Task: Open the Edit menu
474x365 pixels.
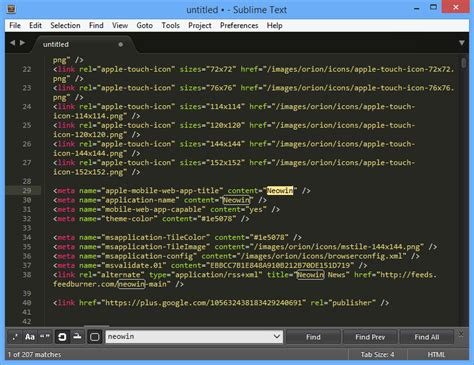Action: coord(35,26)
